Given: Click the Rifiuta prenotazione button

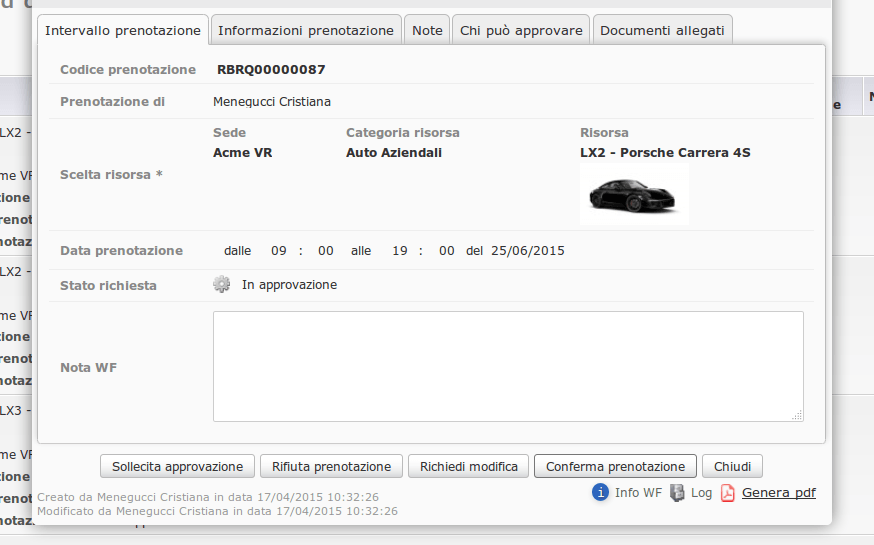Looking at the screenshot, I should [x=332, y=466].
